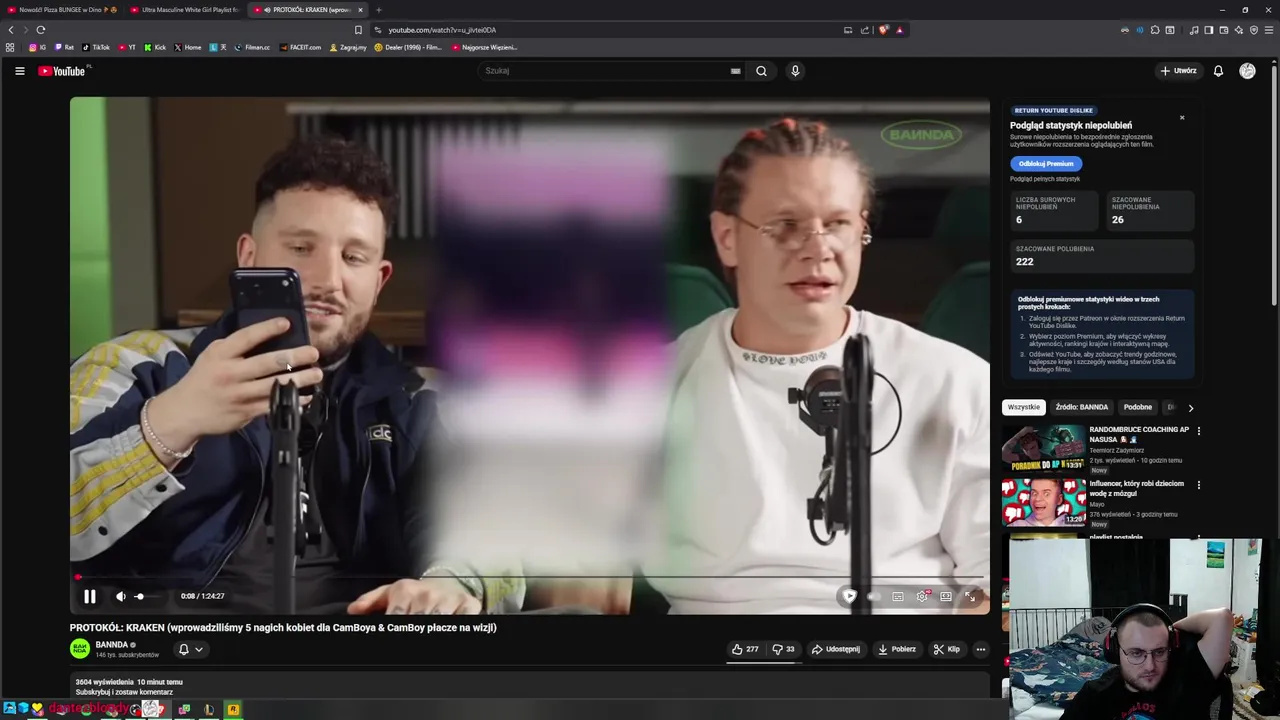Select the Źródło: BANNDA filter chip
Image resolution: width=1280 pixels, height=720 pixels.
pyautogui.click(x=1081, y=407)
